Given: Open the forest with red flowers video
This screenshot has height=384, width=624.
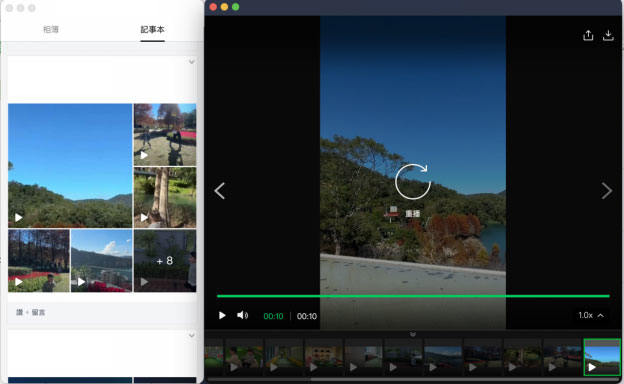Looking at the screenshot, I should [39, 261].
